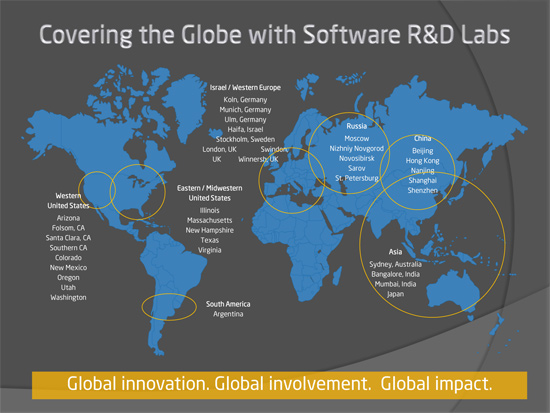The width and height of the screenshot is (550, 413).
Task: Select 'Beijing' entry
Action: pyautogui.click(x=422, y=151)
